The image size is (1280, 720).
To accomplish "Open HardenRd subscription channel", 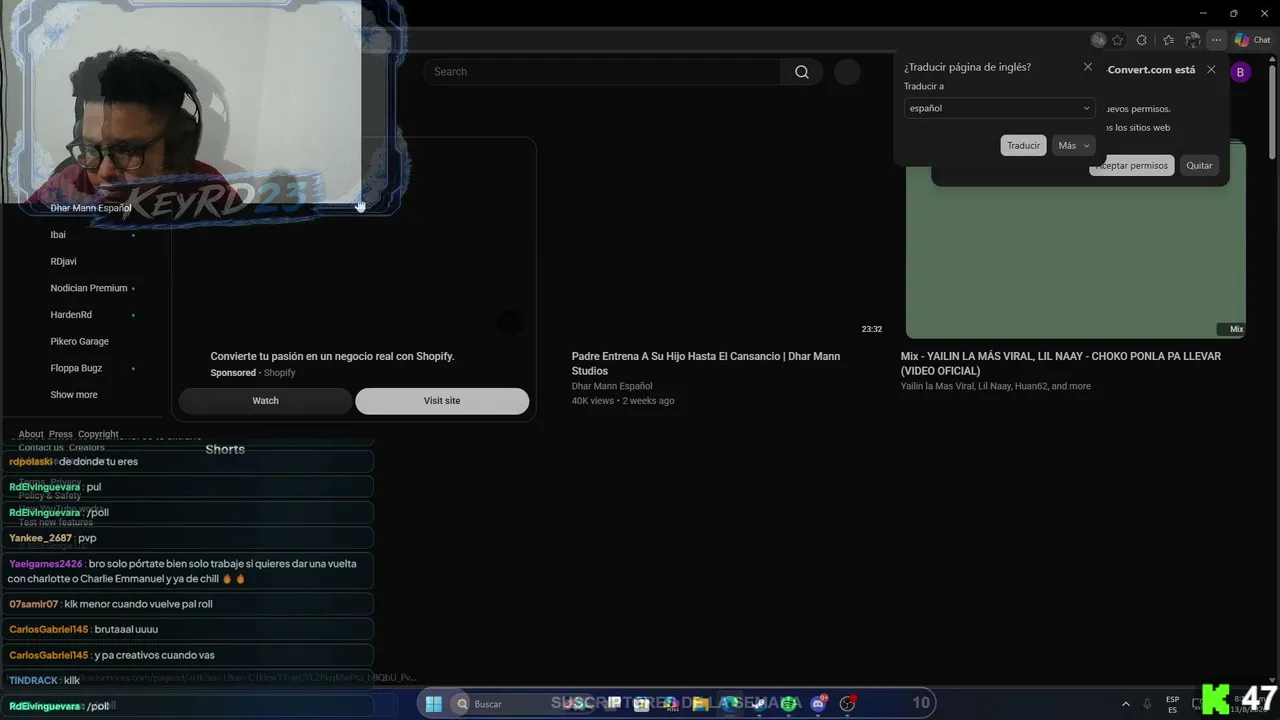I will click(71, 315).
